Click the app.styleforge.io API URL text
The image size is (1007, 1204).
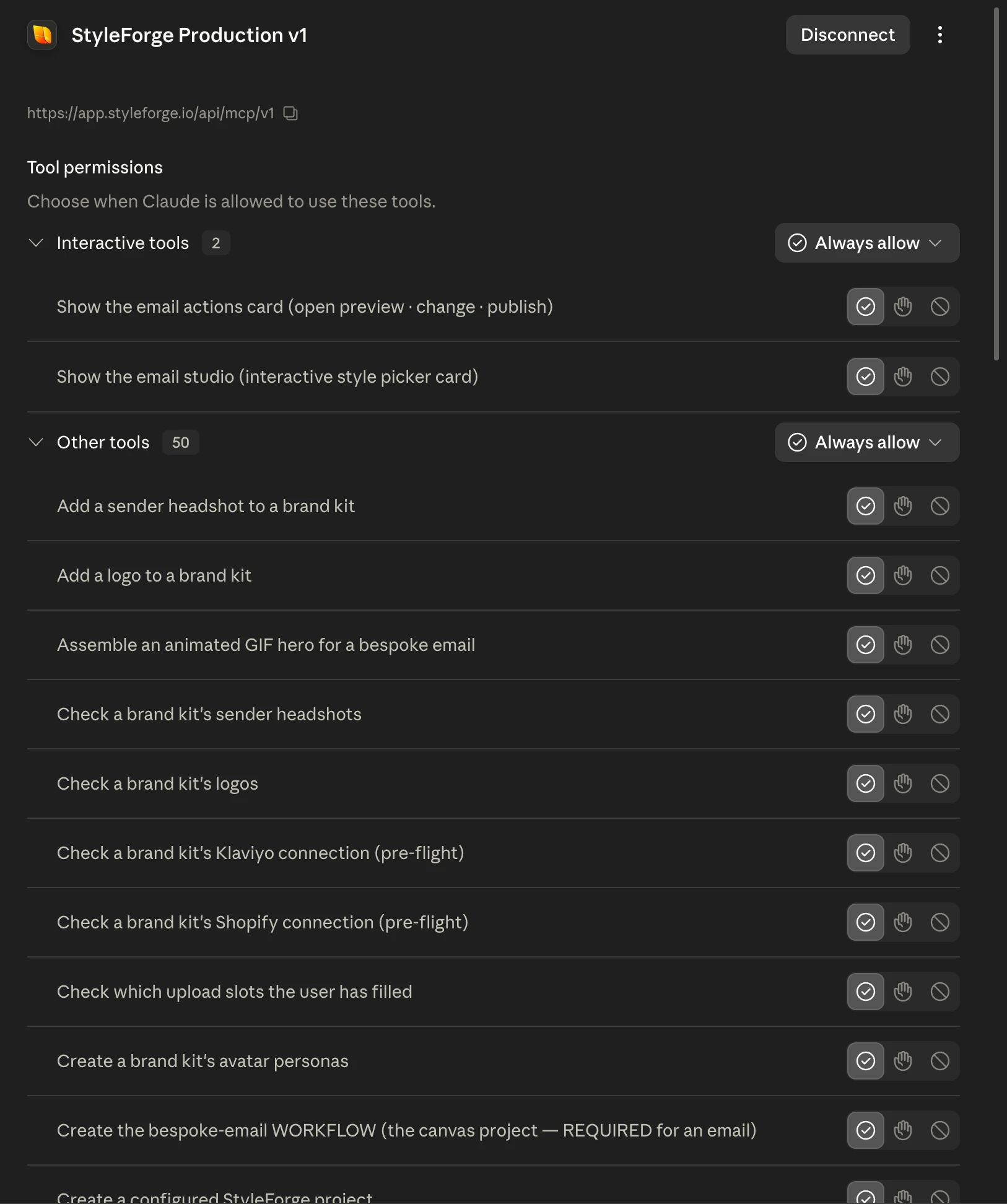point(150,113)
